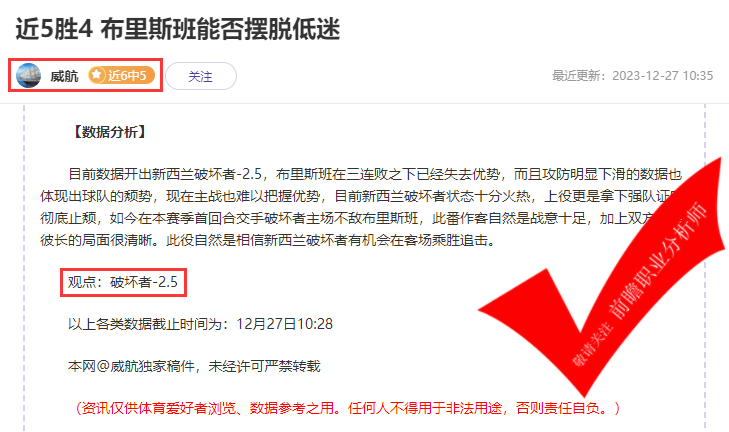Click the article title 近5胜4 布里斯班能否摆脱低迷
This screenshot has height=432, width=729.
pos(178,29)
